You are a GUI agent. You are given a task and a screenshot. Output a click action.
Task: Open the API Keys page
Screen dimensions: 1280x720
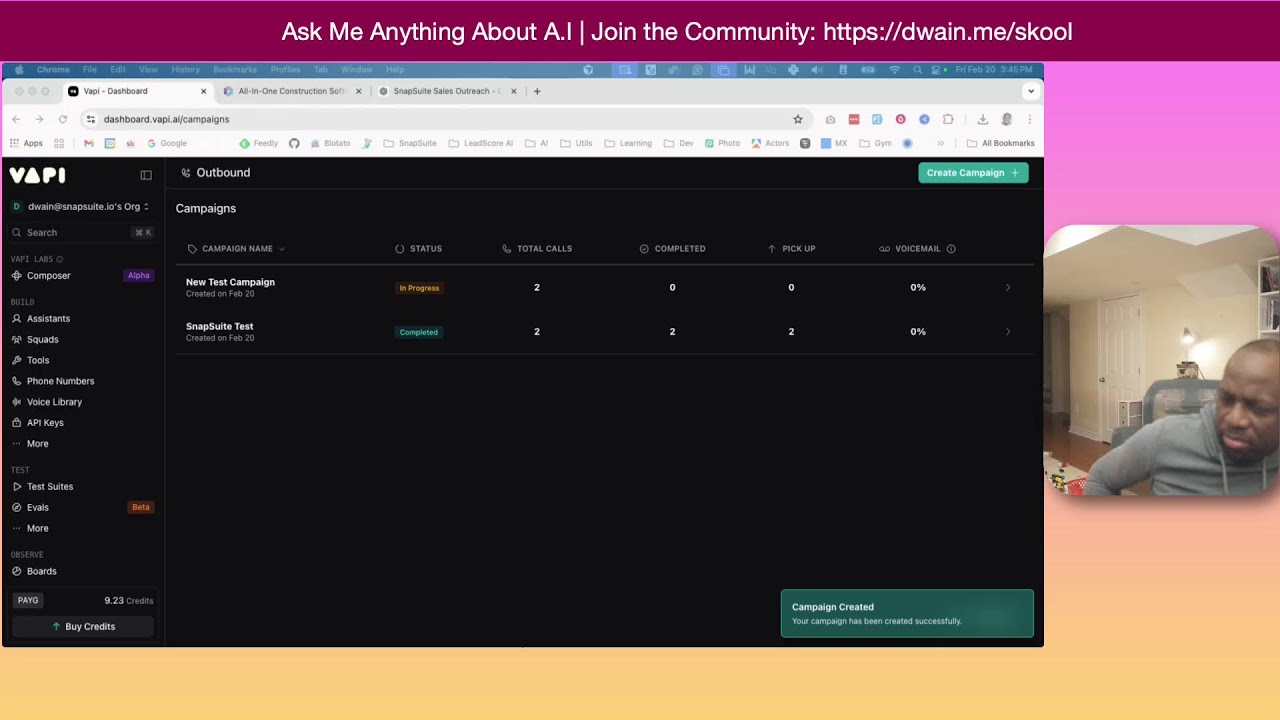pos(82,422)
